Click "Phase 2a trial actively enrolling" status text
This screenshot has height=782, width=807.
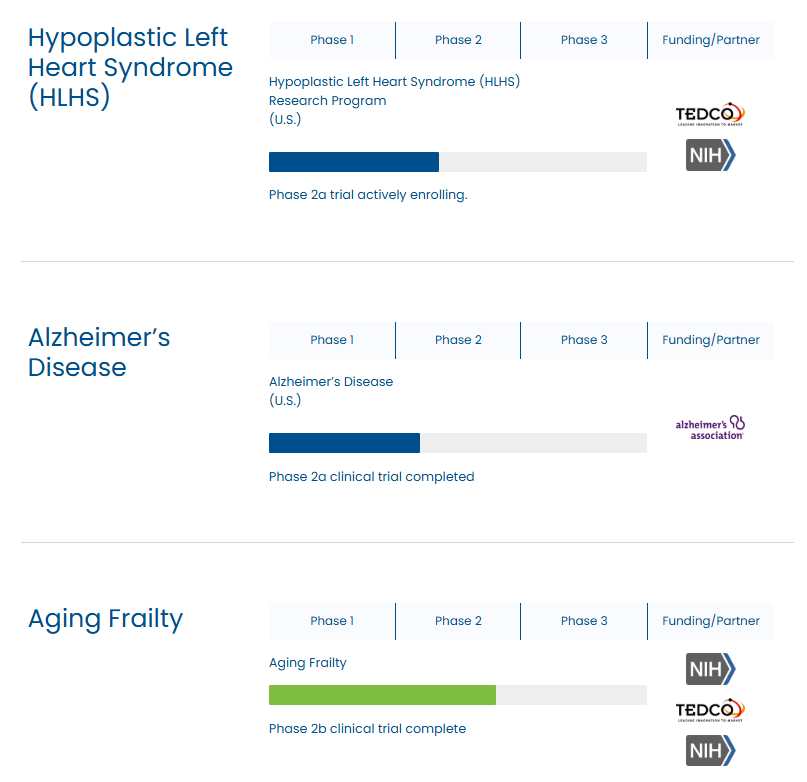point(368,195)
